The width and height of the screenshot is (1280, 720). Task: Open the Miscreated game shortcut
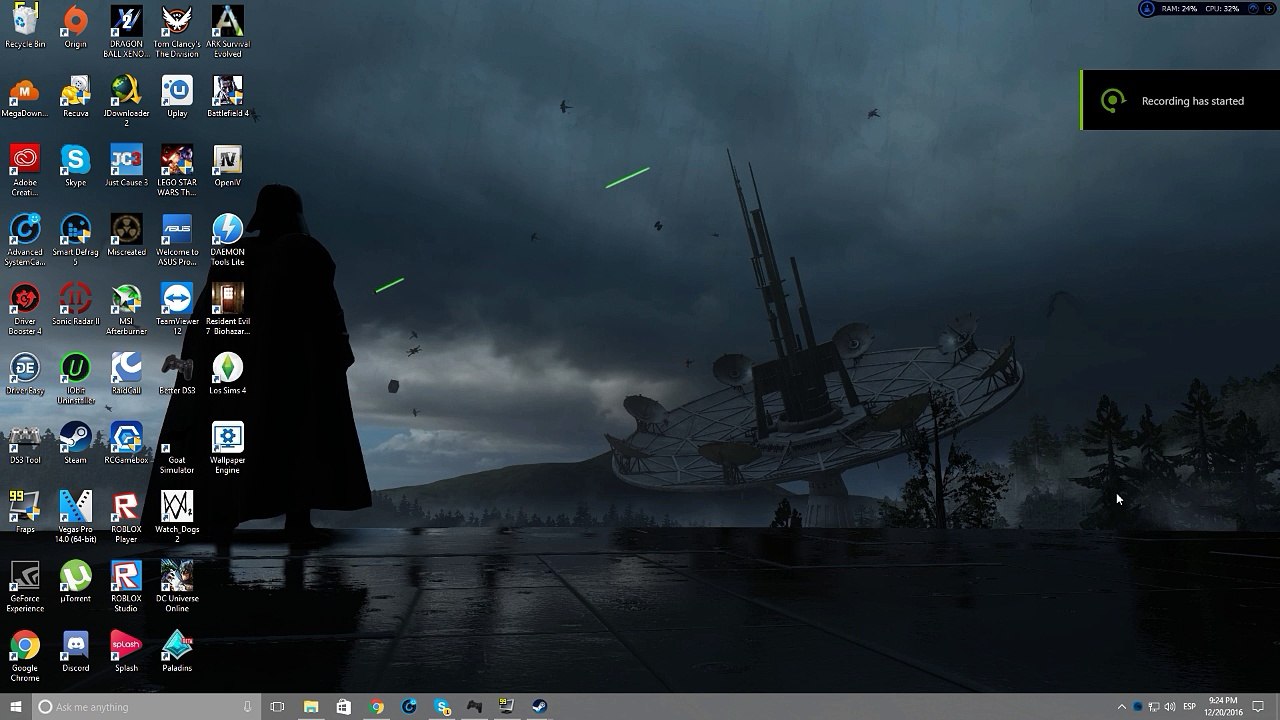click(x=126, y=235)
